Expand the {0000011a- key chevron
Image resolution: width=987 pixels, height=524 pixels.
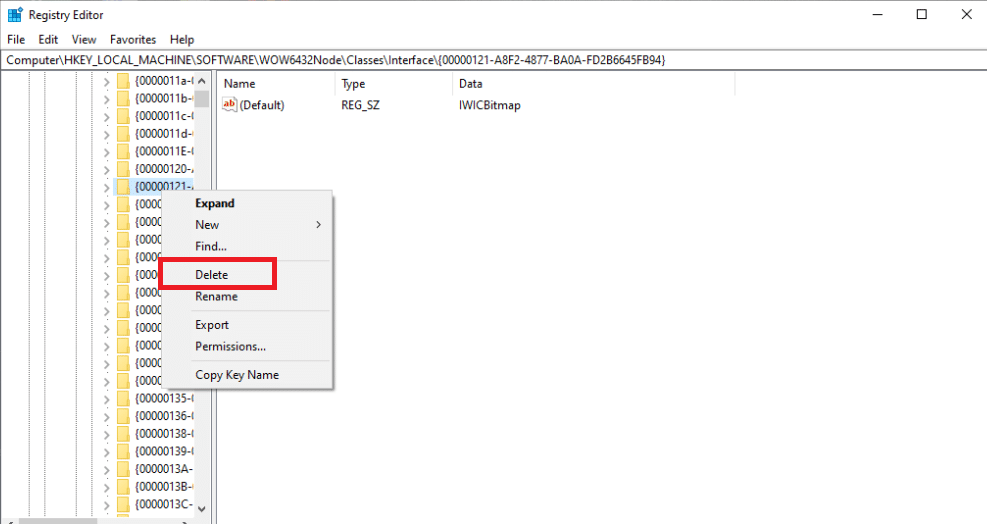click(x=106, y=81)
